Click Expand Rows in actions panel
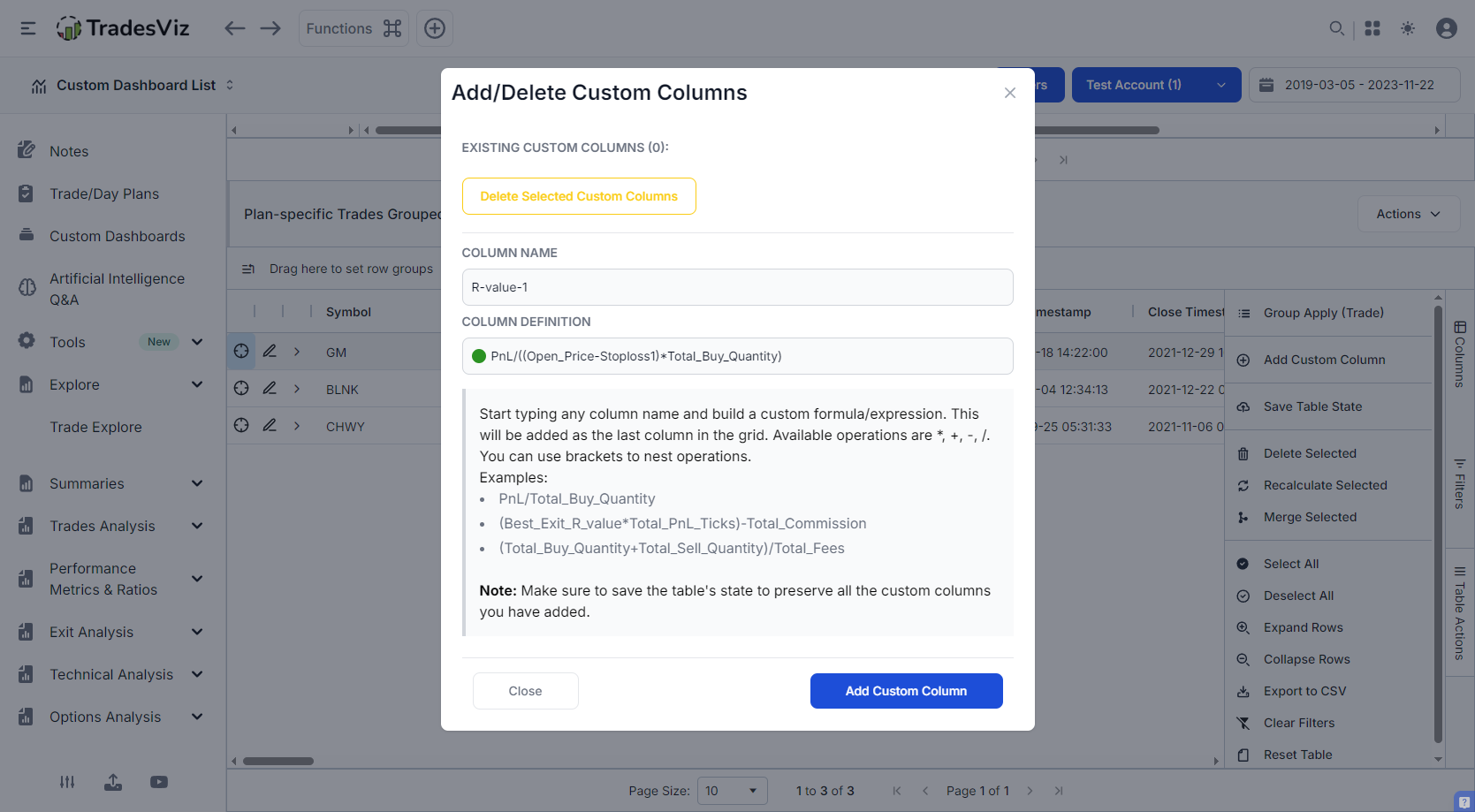This screenshot has width=1475, height=812. tap(1303, 627)
